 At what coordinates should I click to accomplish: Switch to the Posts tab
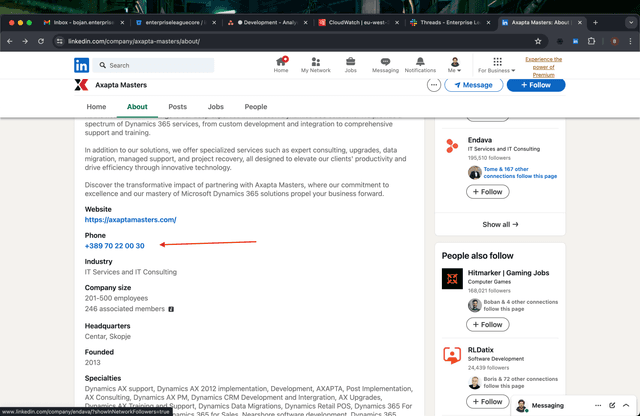coord(178,107)
